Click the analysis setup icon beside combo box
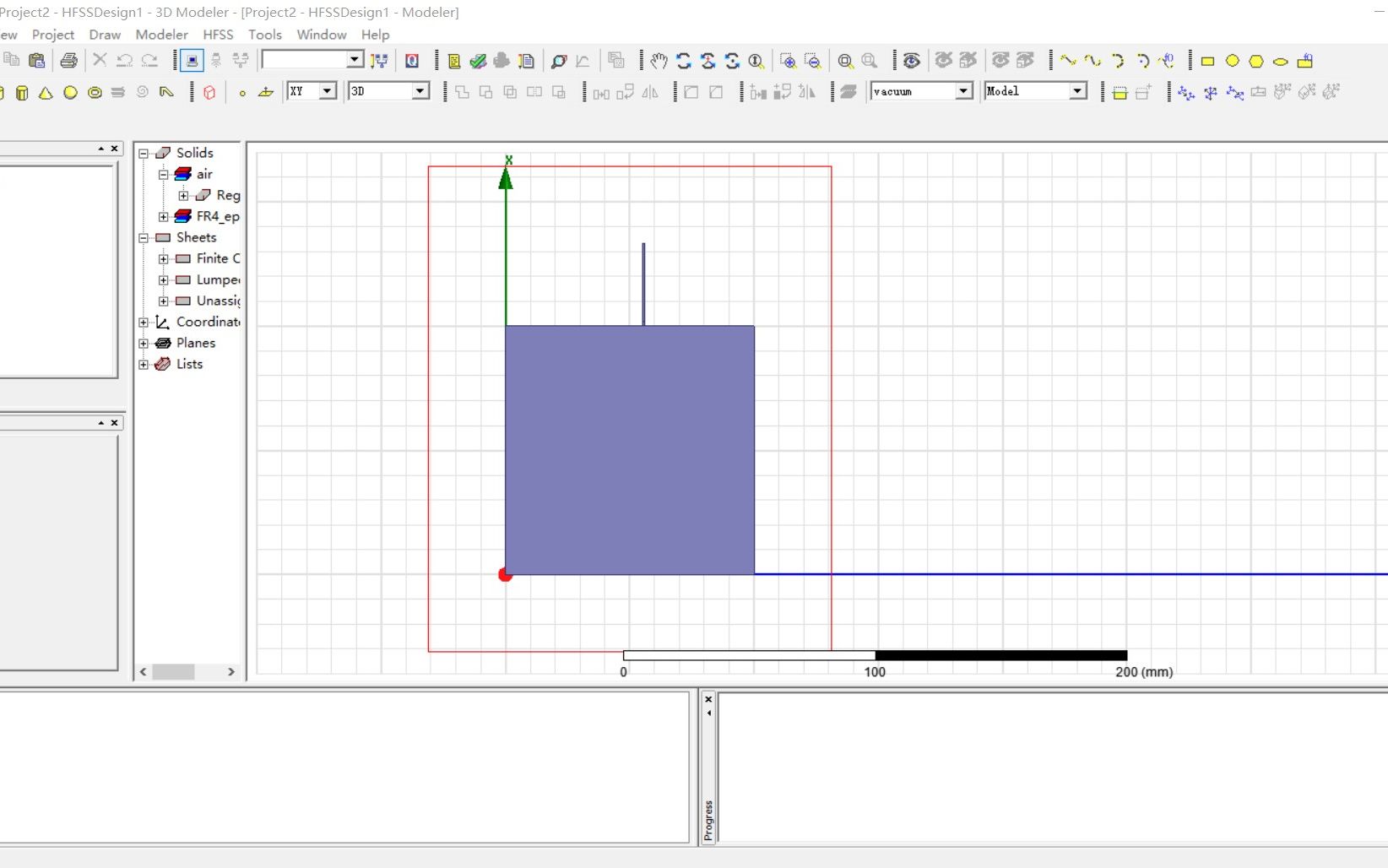 point(379,61)
